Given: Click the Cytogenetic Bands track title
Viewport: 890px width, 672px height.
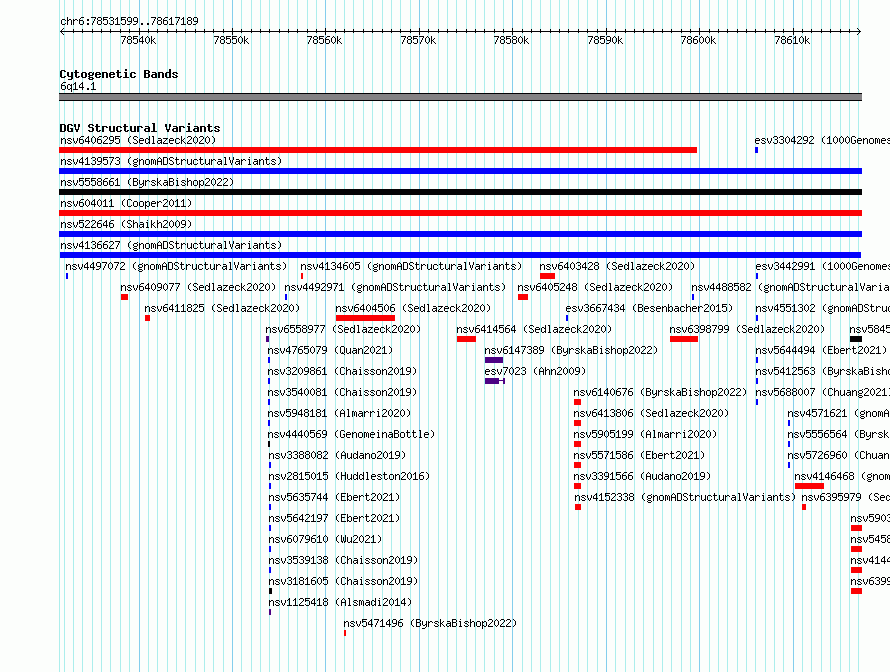Looking at the screenshot, I should [119, 74].
